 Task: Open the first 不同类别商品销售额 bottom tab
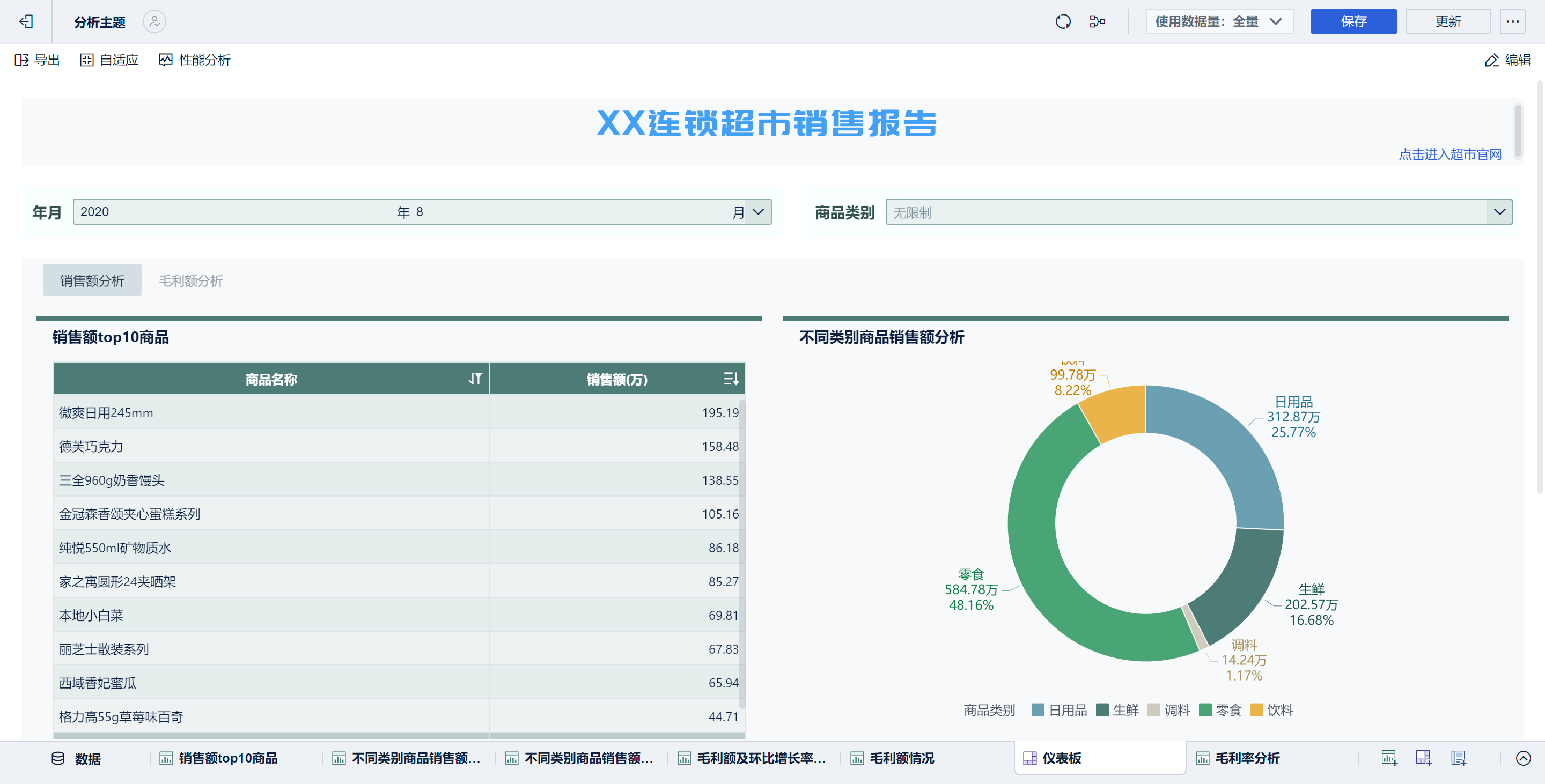click(x=407, y=758)
